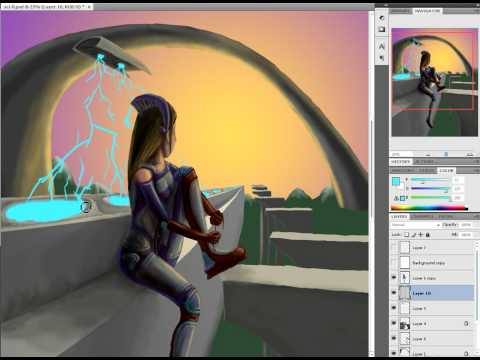Click the Opacity value field in Layers
Image resolution: width=480 pixels, height=360 pixels.
[466, 225]
